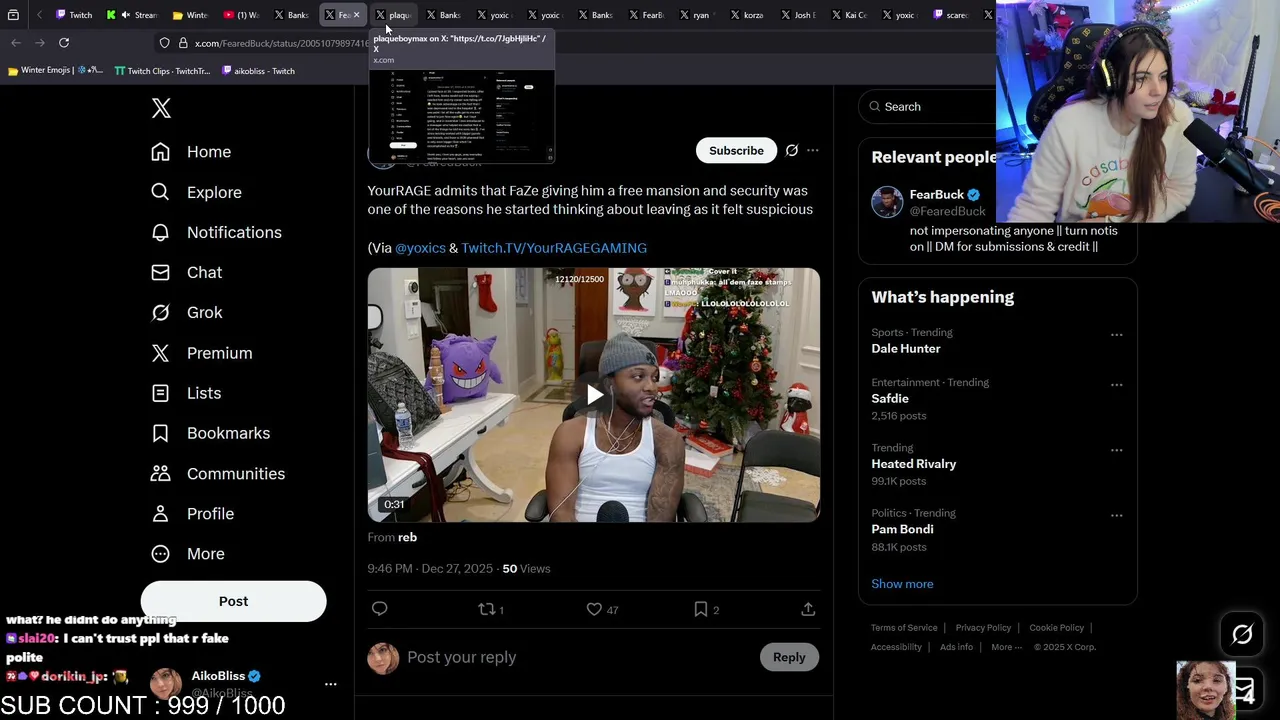The image size is (1280, 720).
Task: Open options for Safdie trend
Action: [1116, 385]
